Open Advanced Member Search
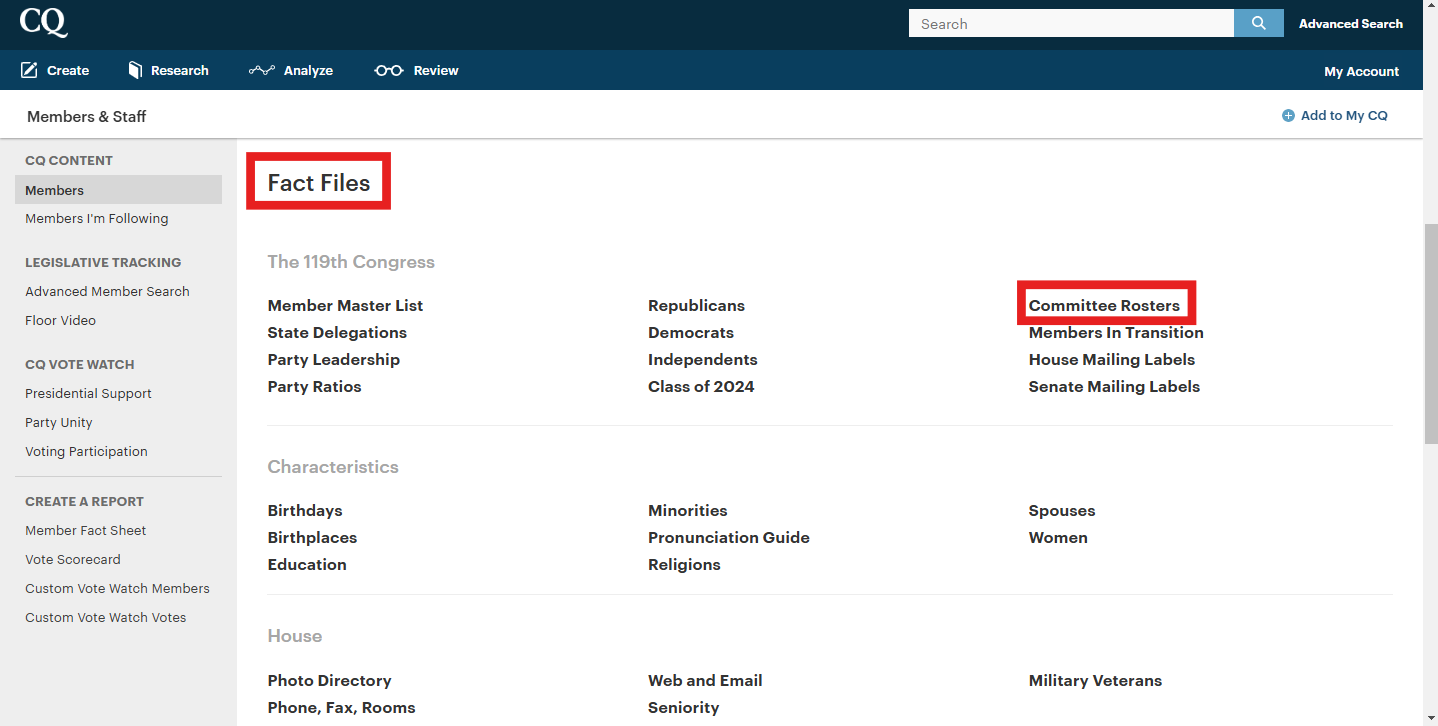 (107, 291)
